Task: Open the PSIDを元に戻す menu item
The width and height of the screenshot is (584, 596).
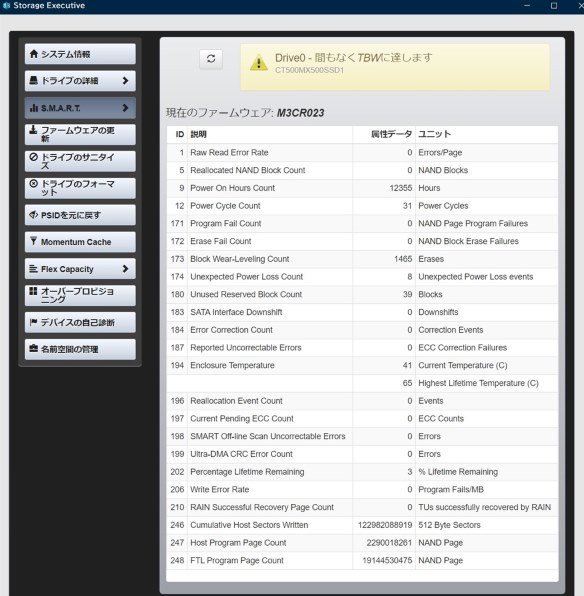Action: pyautogui.click(x=80, y=215)
